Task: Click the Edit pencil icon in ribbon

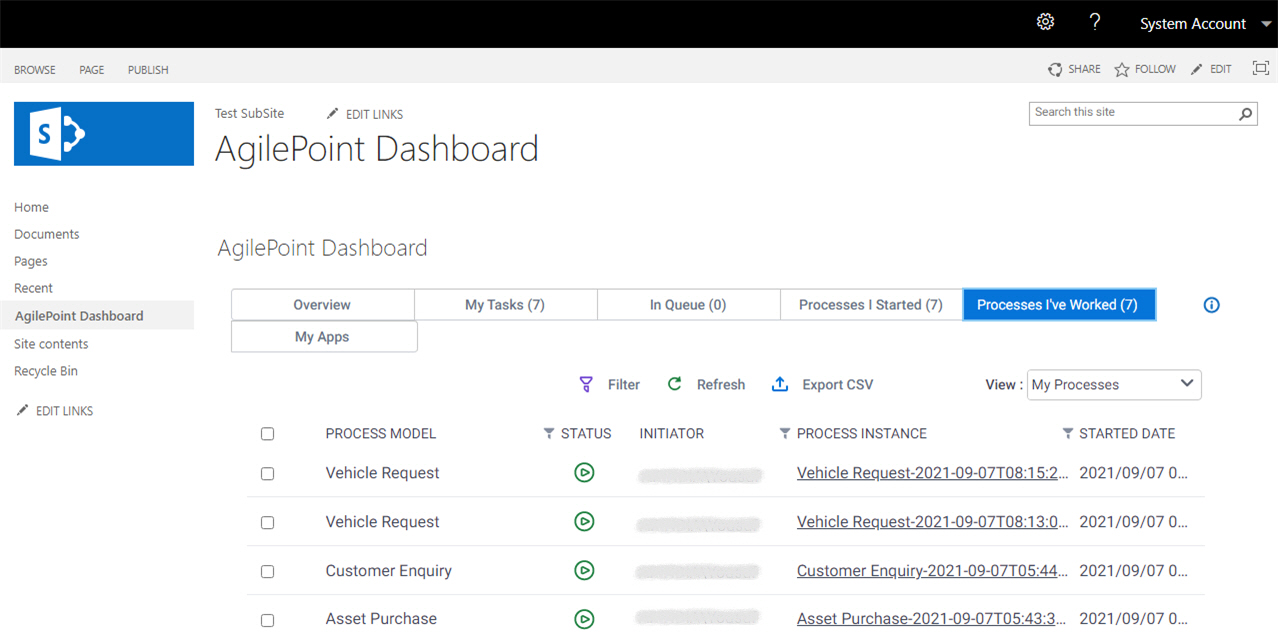Action: pos(1197,69)
